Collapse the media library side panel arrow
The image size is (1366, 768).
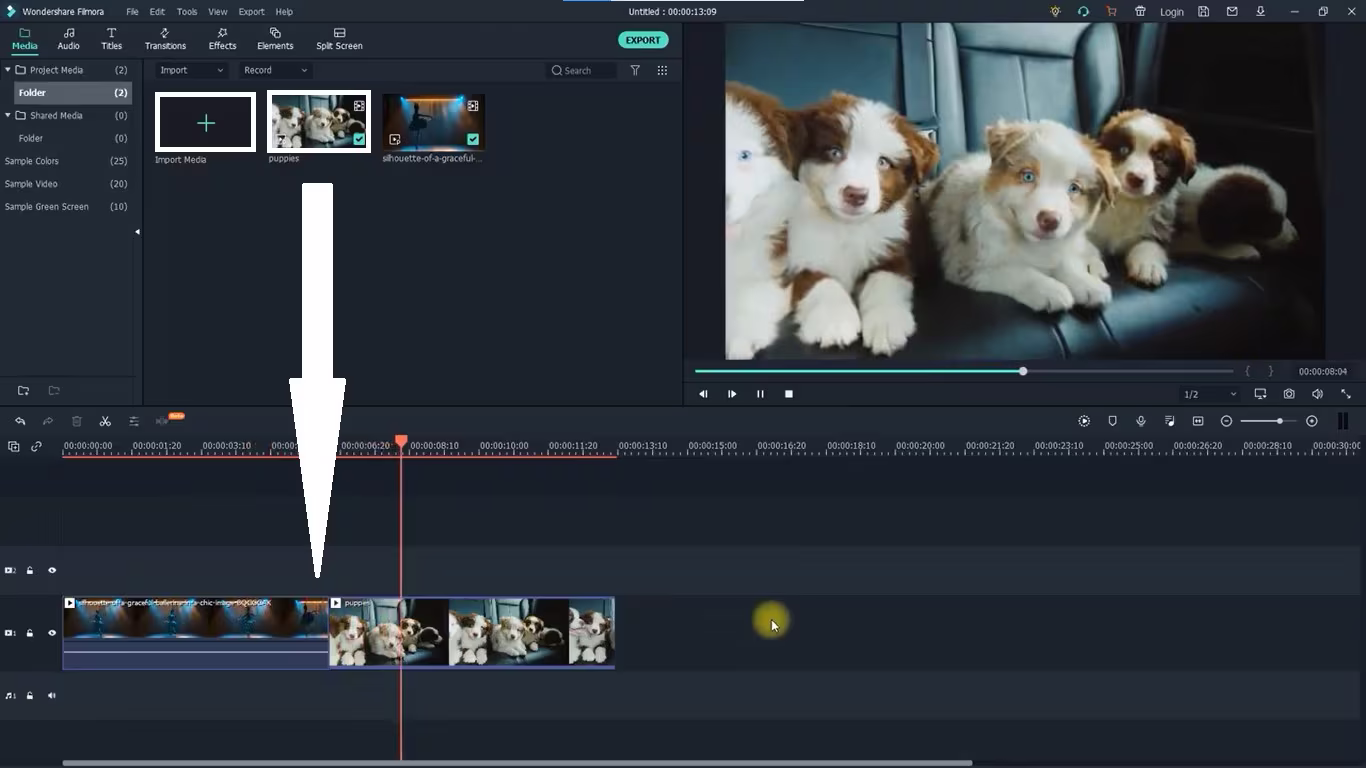click(x=137, y=232)
